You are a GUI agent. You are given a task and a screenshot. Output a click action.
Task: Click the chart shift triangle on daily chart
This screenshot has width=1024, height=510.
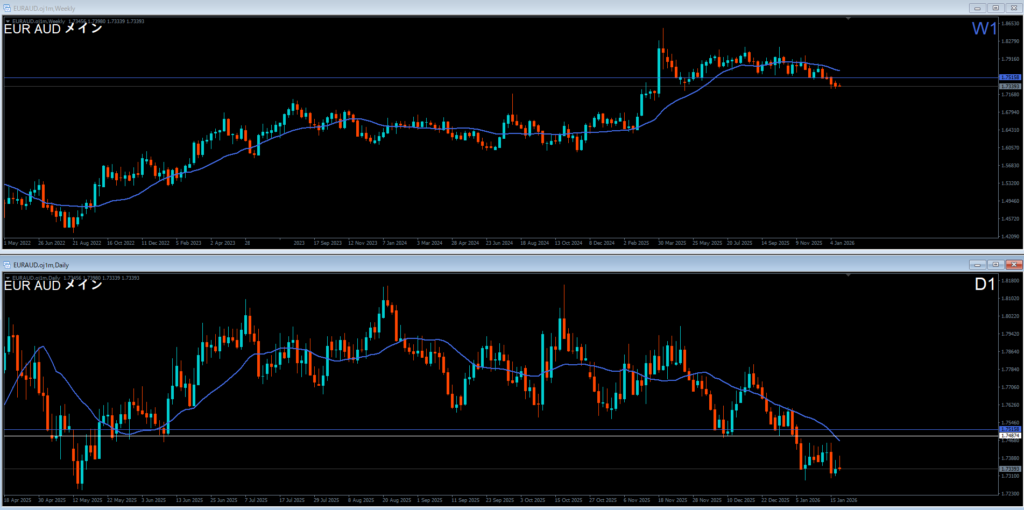(x=849, y=274)
